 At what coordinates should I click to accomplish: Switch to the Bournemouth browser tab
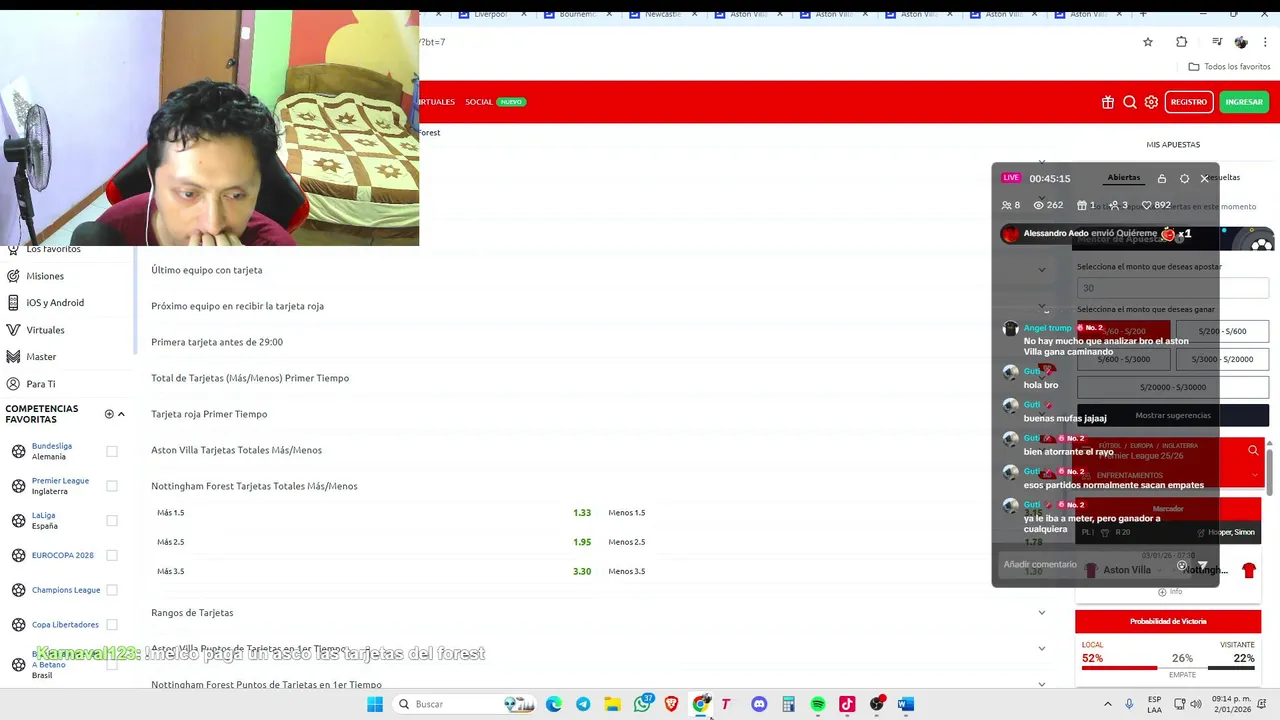point(576,14)
